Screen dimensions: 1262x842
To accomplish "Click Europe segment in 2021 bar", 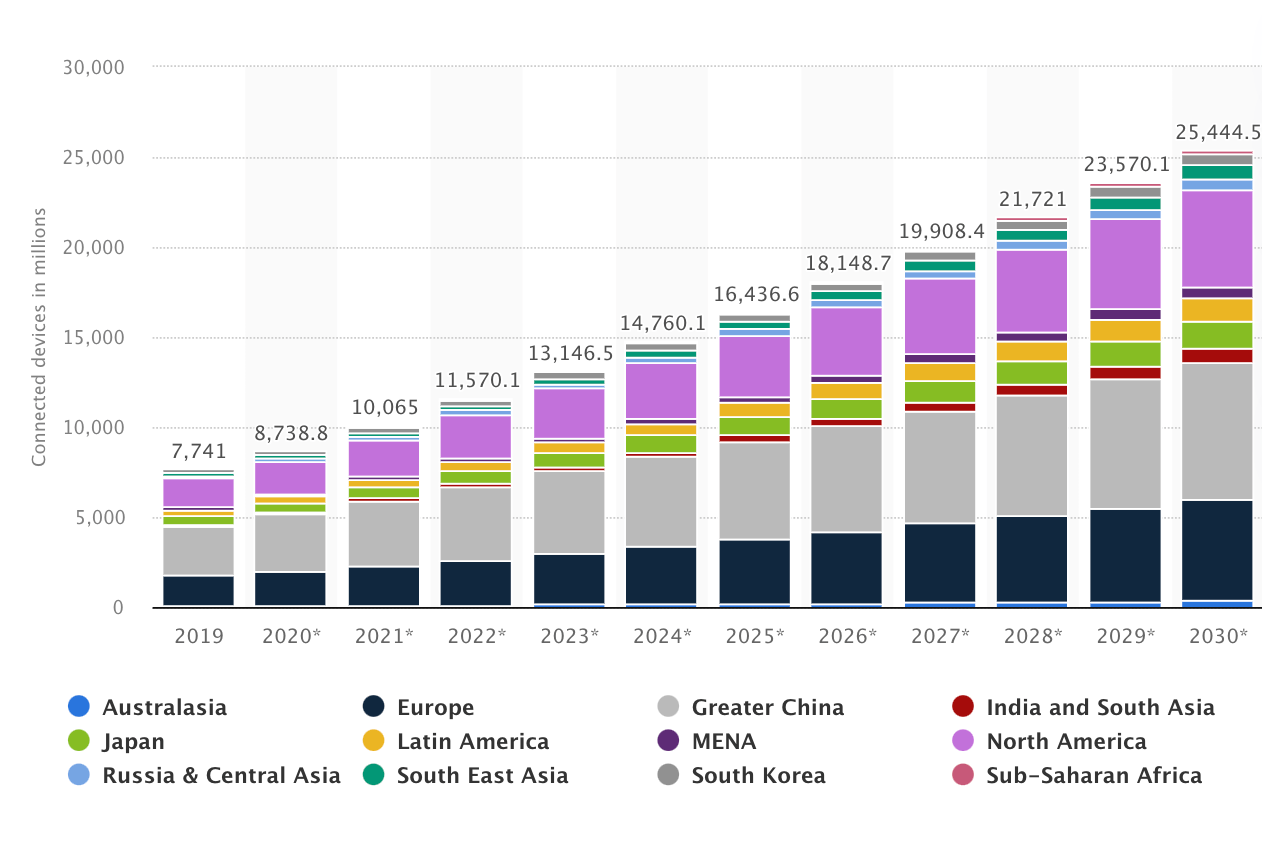I will click(384, 586).
